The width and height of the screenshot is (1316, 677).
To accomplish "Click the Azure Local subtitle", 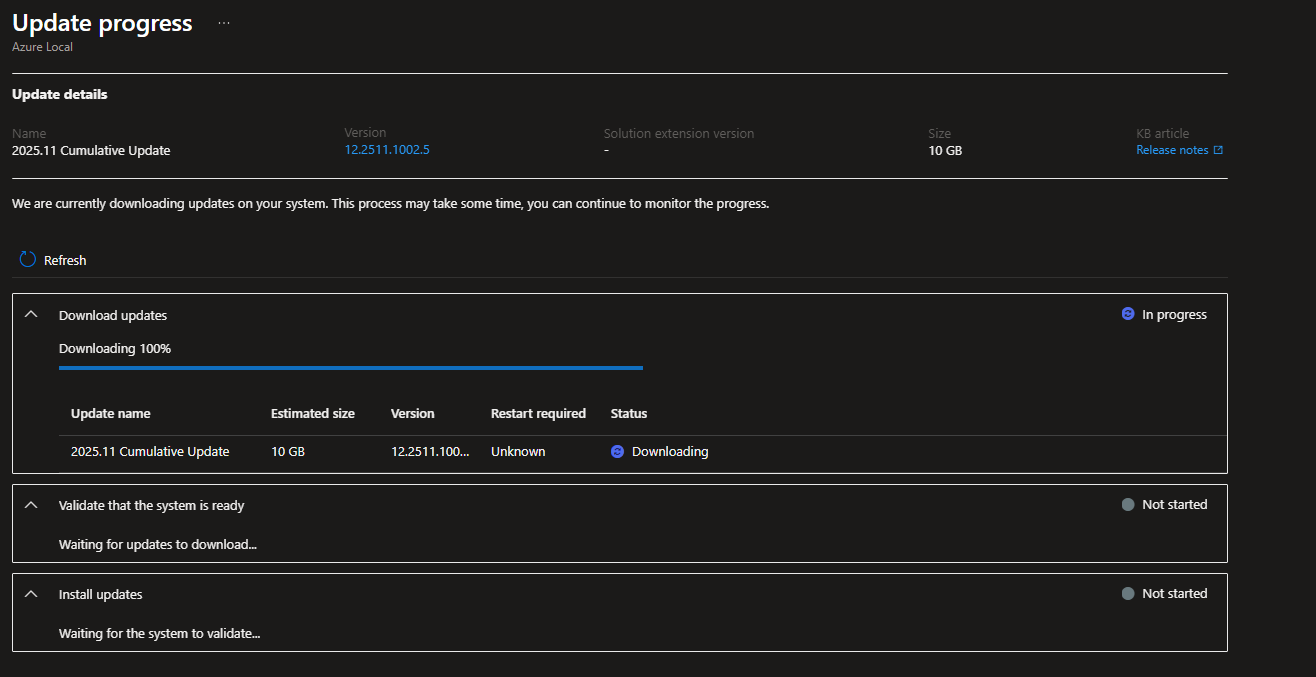I will pyautogui.click(x=42, y=47).
